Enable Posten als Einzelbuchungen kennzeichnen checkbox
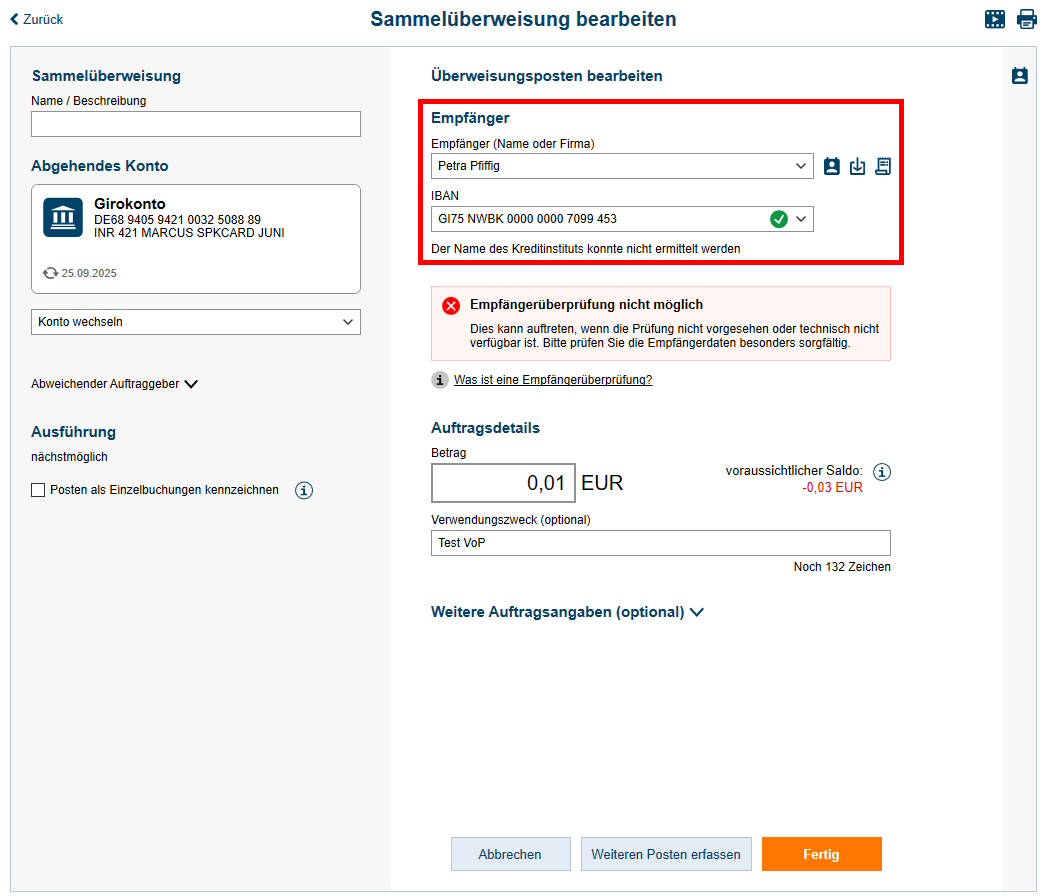Viewport: 1043px width, 896px height. [x=39, y=490]
